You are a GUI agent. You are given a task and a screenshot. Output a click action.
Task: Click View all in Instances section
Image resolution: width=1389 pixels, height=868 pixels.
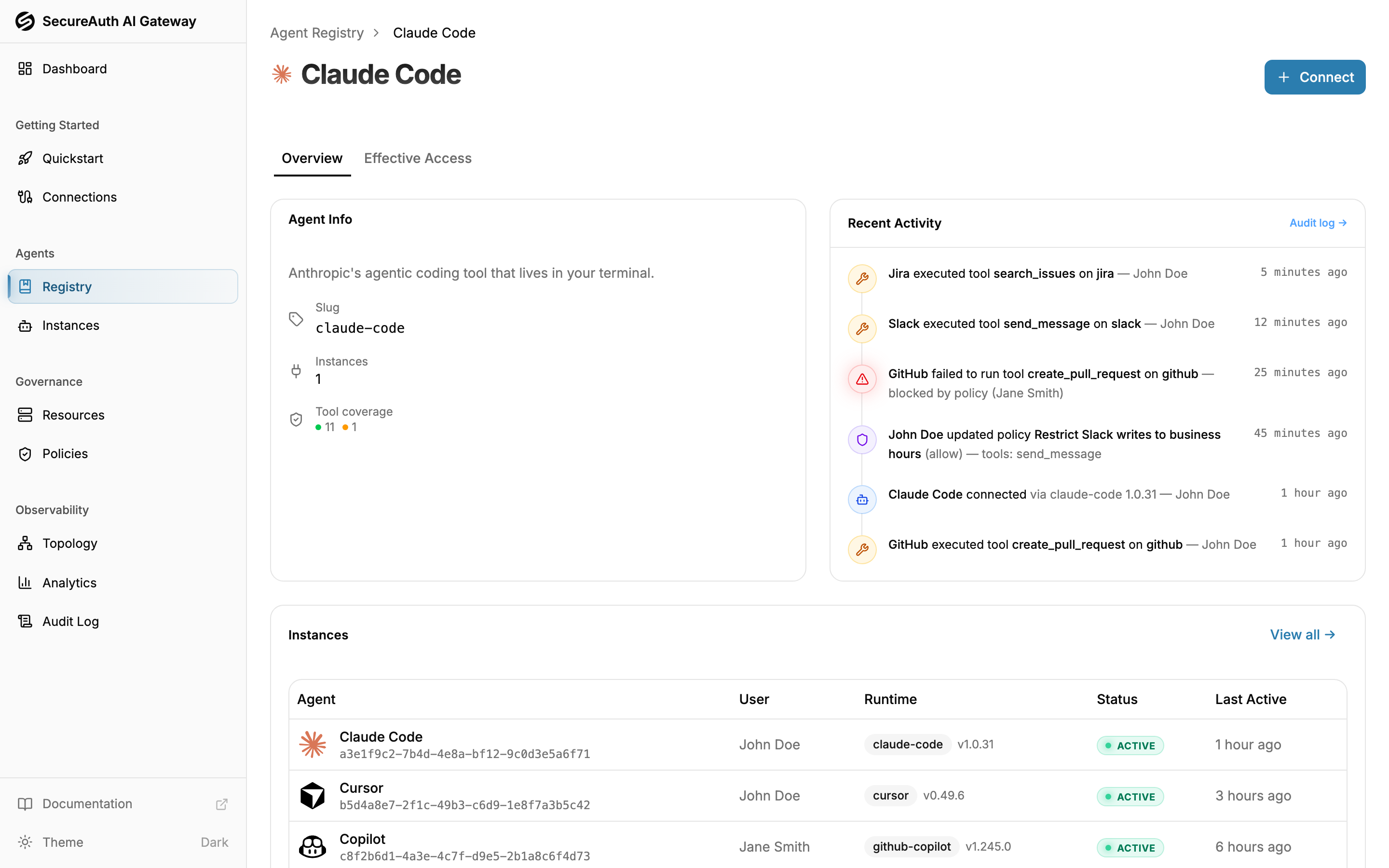point(1302,634)
